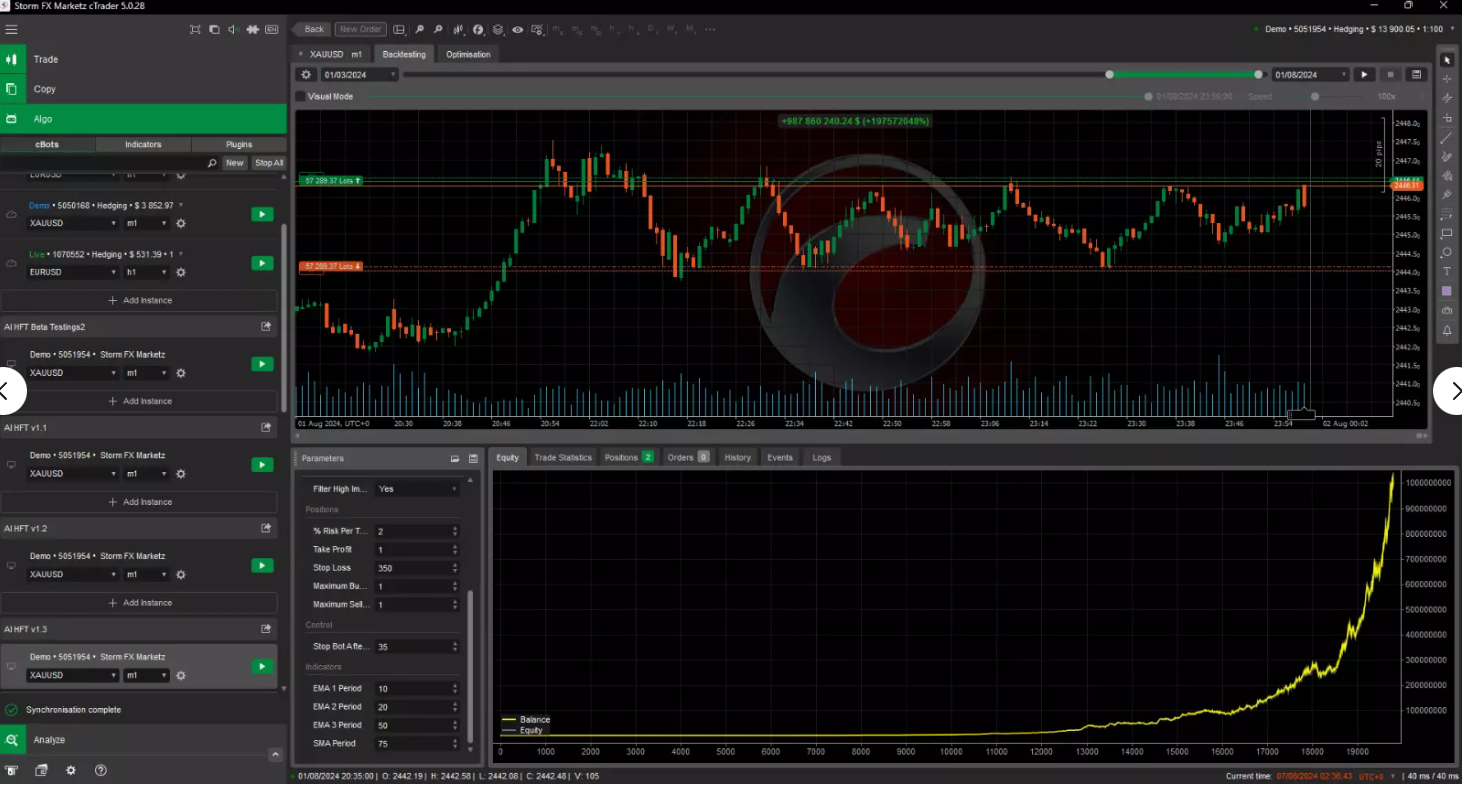Click the eye icon in chart toolbar
Viewport: 1462px width, 785px height.
[x=517, y=30]
